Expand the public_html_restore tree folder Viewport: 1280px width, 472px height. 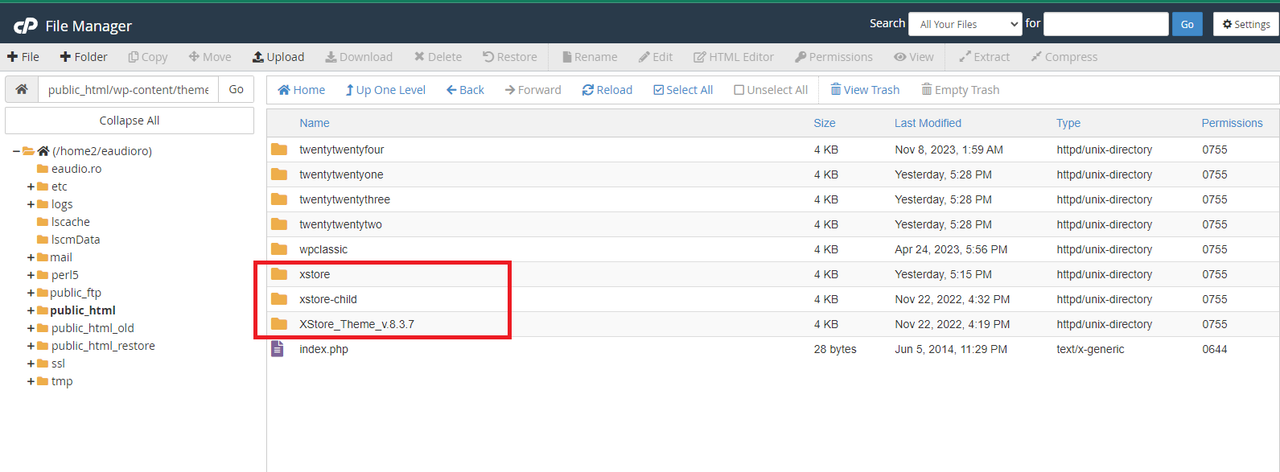(30, 346)
